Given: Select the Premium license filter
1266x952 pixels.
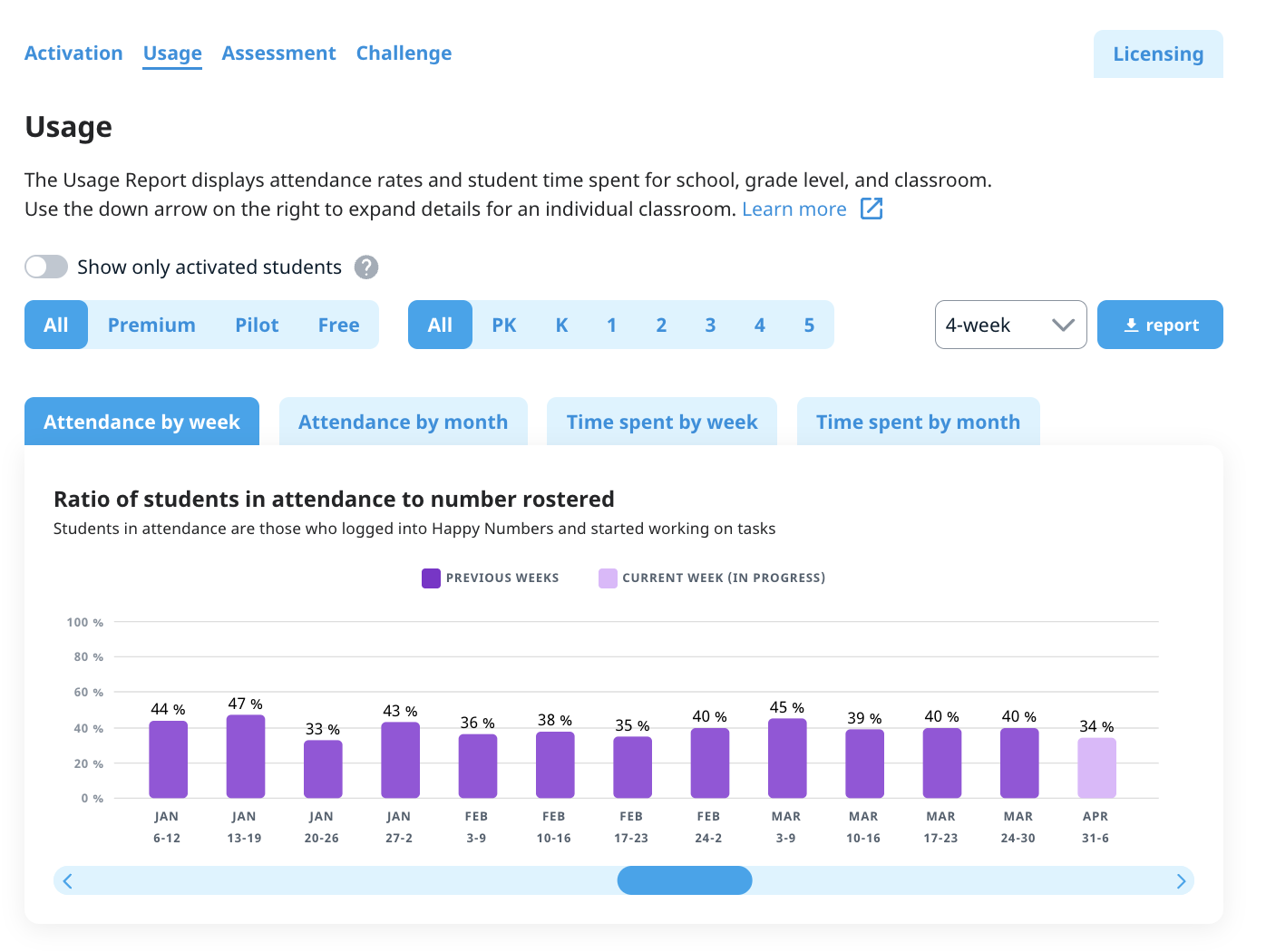Looking at the screenshot, I should pos(151,325).
